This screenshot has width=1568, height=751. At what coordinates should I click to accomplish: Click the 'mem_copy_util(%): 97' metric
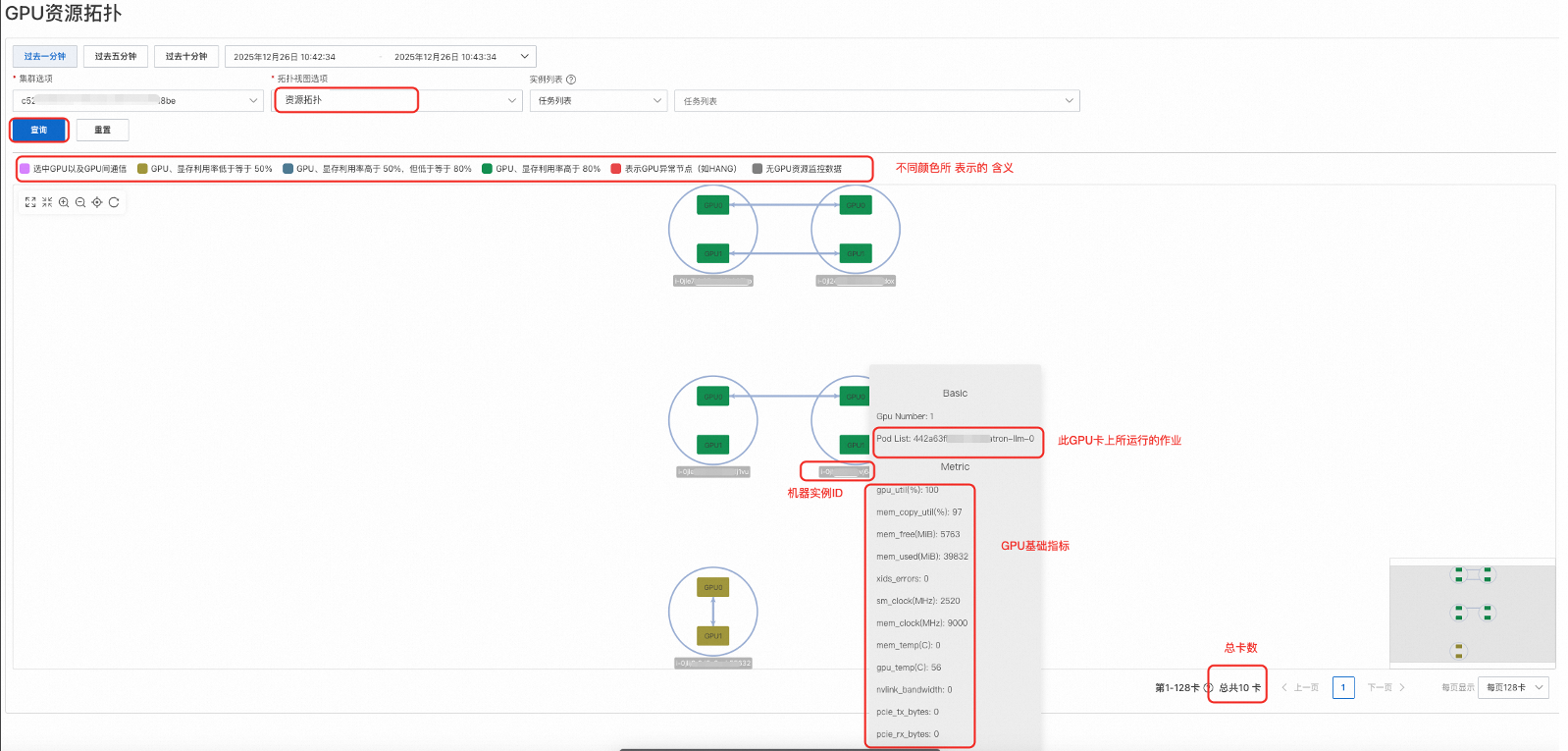[x=919, y=512]
